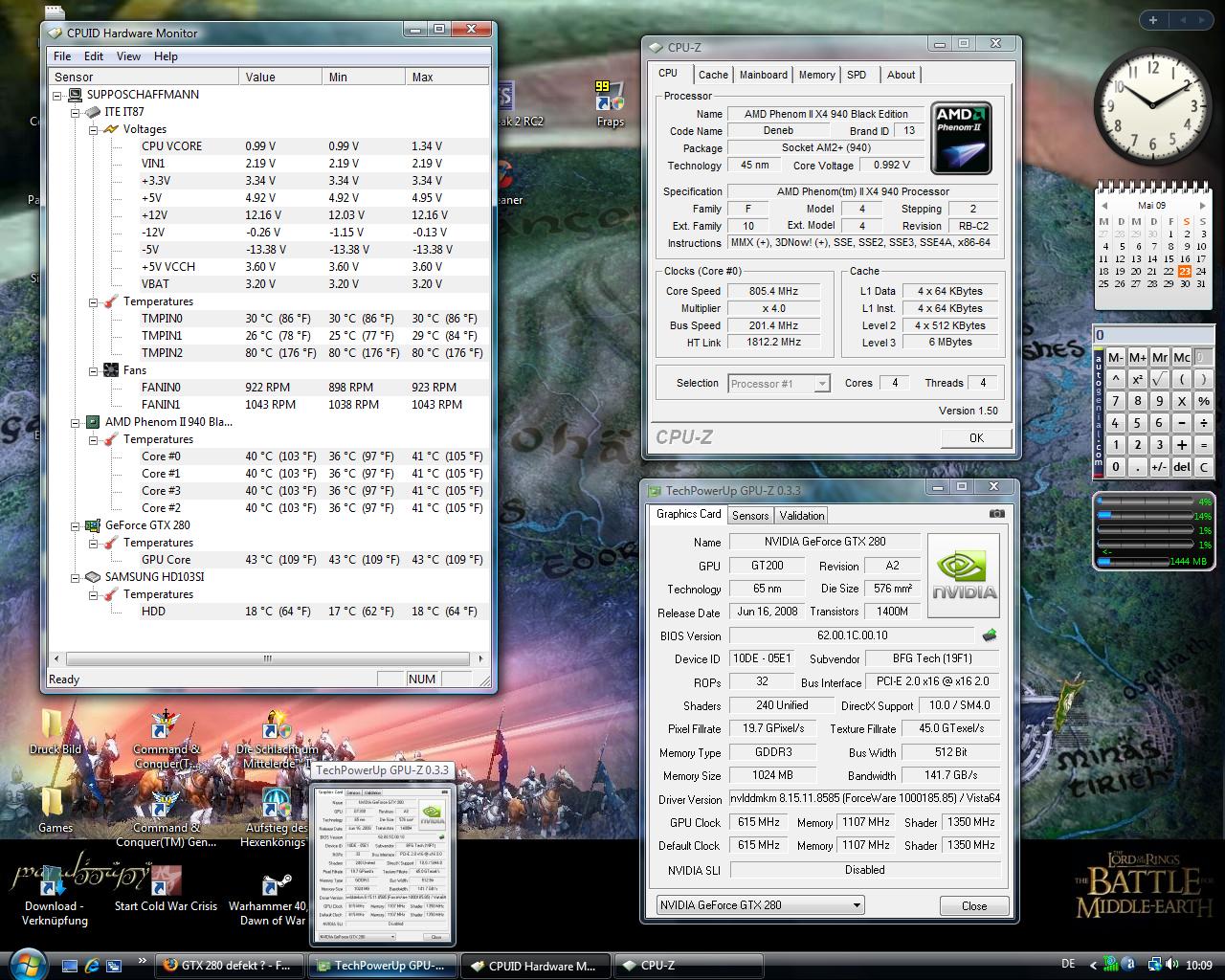Open the Fraps desktop shortcut
The height and width of the screenshot is (980, 1225).
(x=610, y=103)
